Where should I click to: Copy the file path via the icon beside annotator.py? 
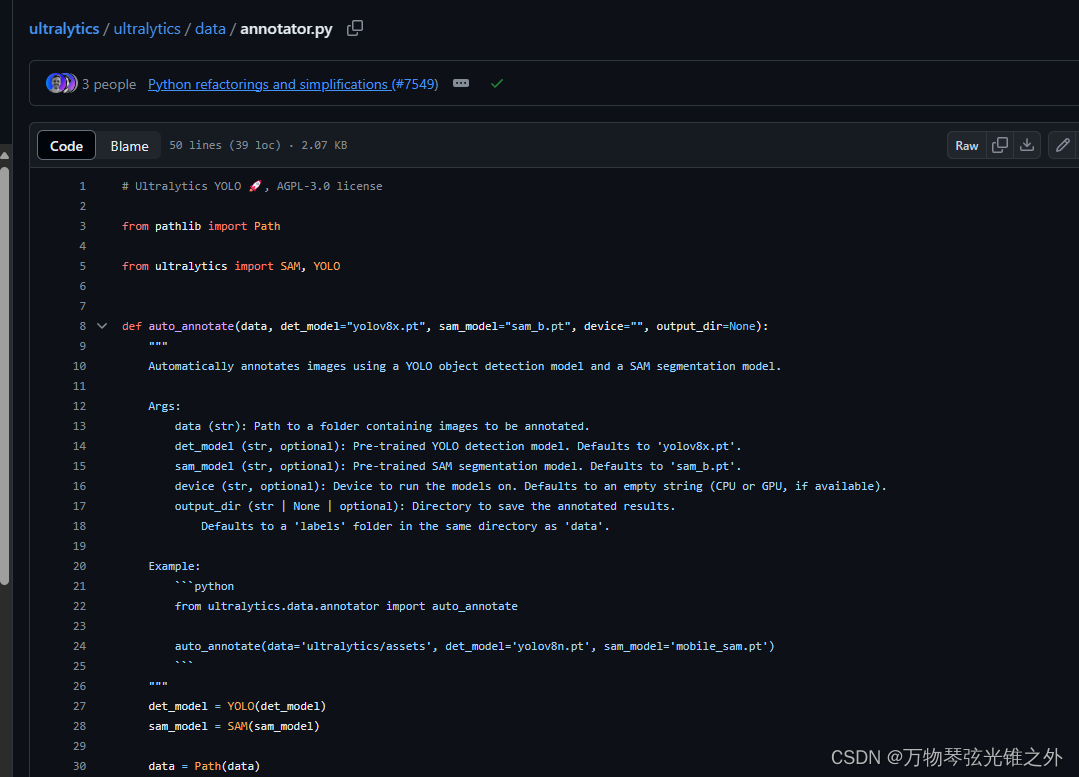355,28
